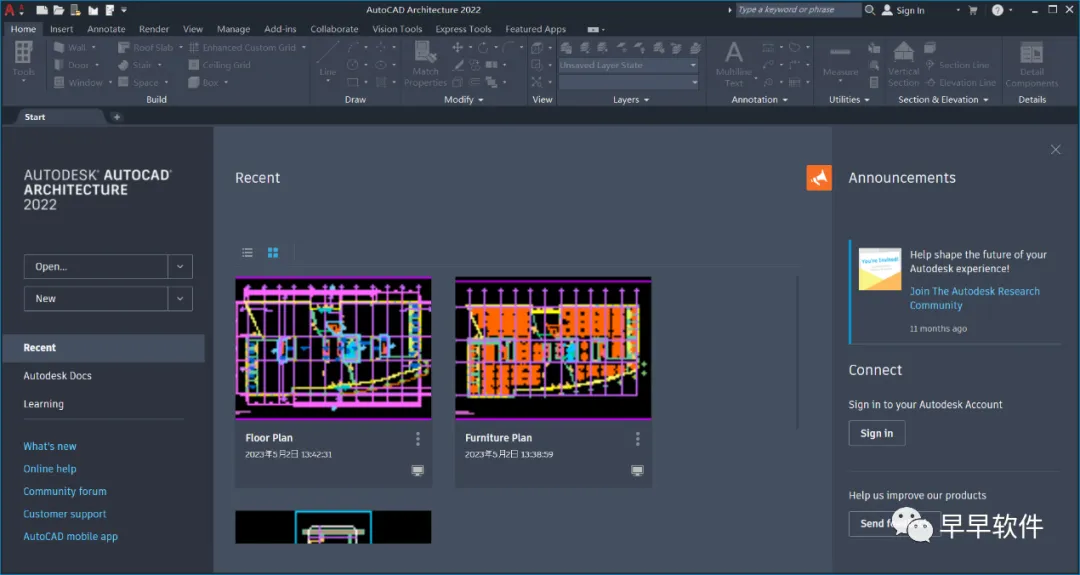This screenshot has height=575, width=1080.
Task: Select the Window tool
Action: tap(79, 83)
